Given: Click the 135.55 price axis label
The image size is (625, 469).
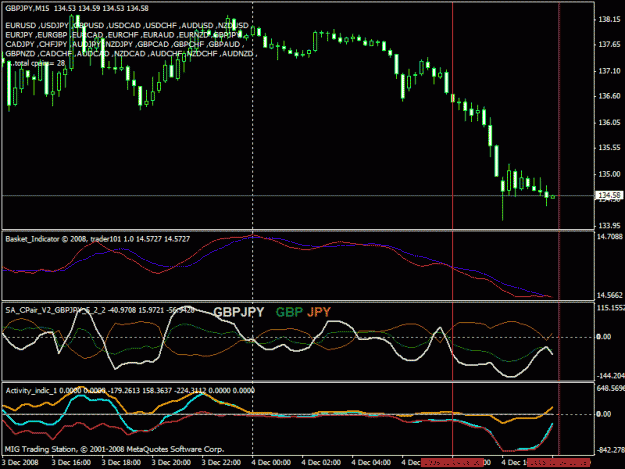Looking at the screenshot, I should pyautogui.click(x=609, y=148).
